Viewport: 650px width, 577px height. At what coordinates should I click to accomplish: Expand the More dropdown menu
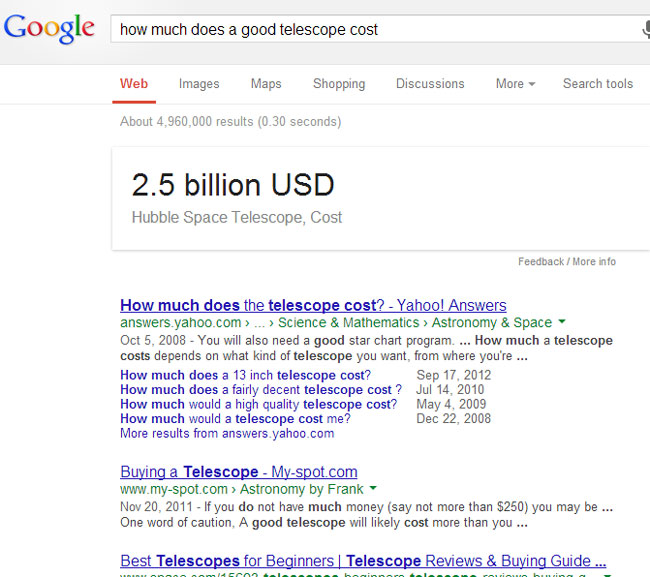point(515,84)
